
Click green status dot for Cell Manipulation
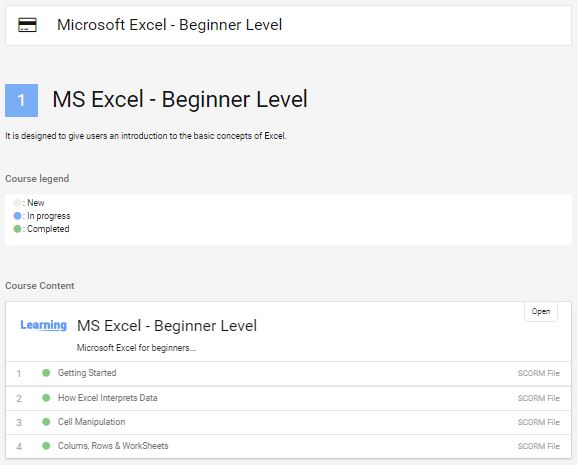(46, 422)
